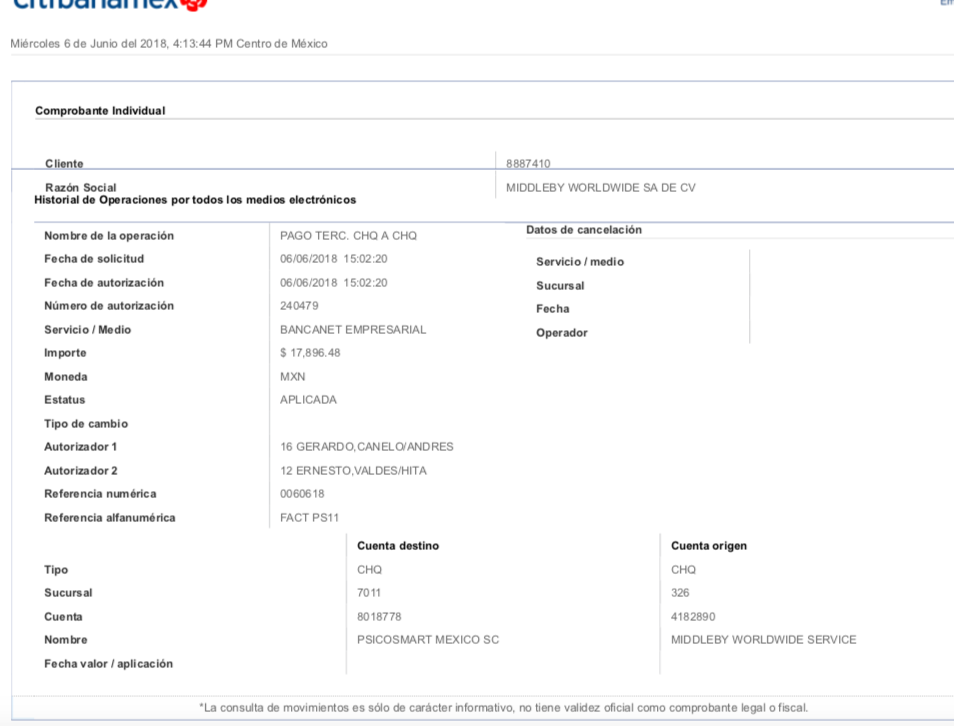Viewport: 954px width, 726px height.
Task: Select 'BANCANET EMPRESARIAL' value
Action: (x=353, y=330)
